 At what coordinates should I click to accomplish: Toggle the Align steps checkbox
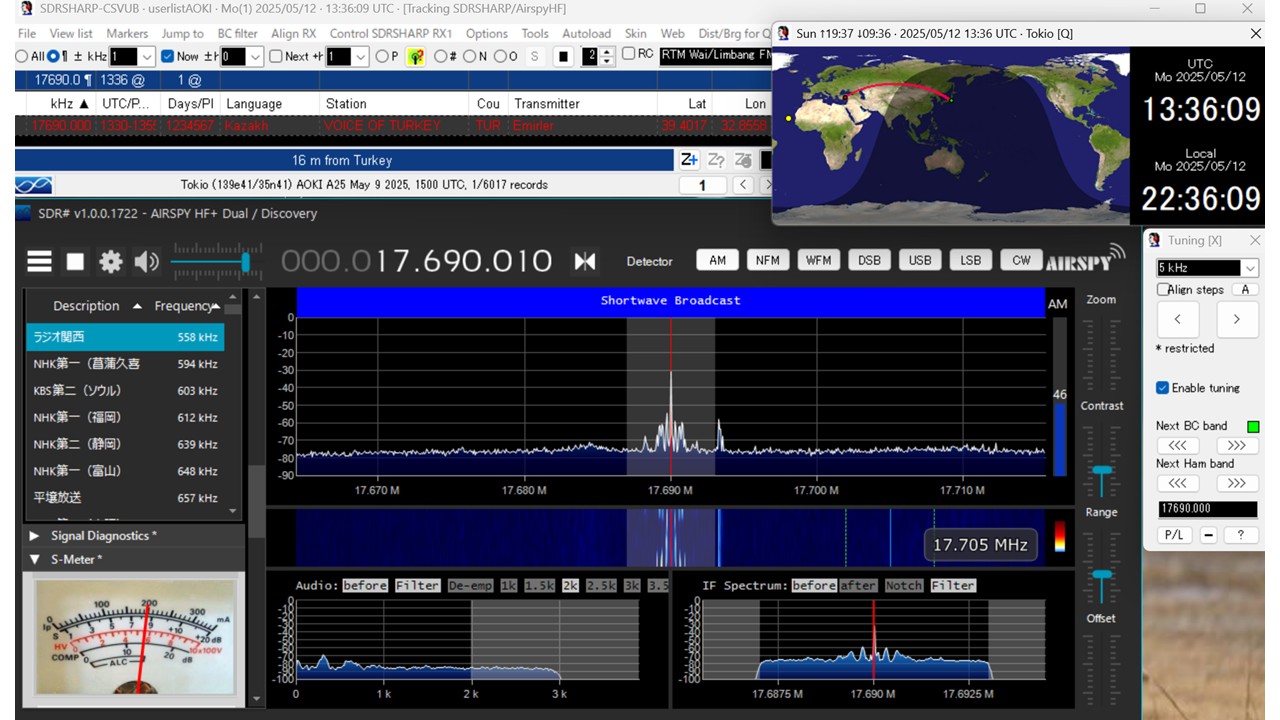(x=1163, y=289)
